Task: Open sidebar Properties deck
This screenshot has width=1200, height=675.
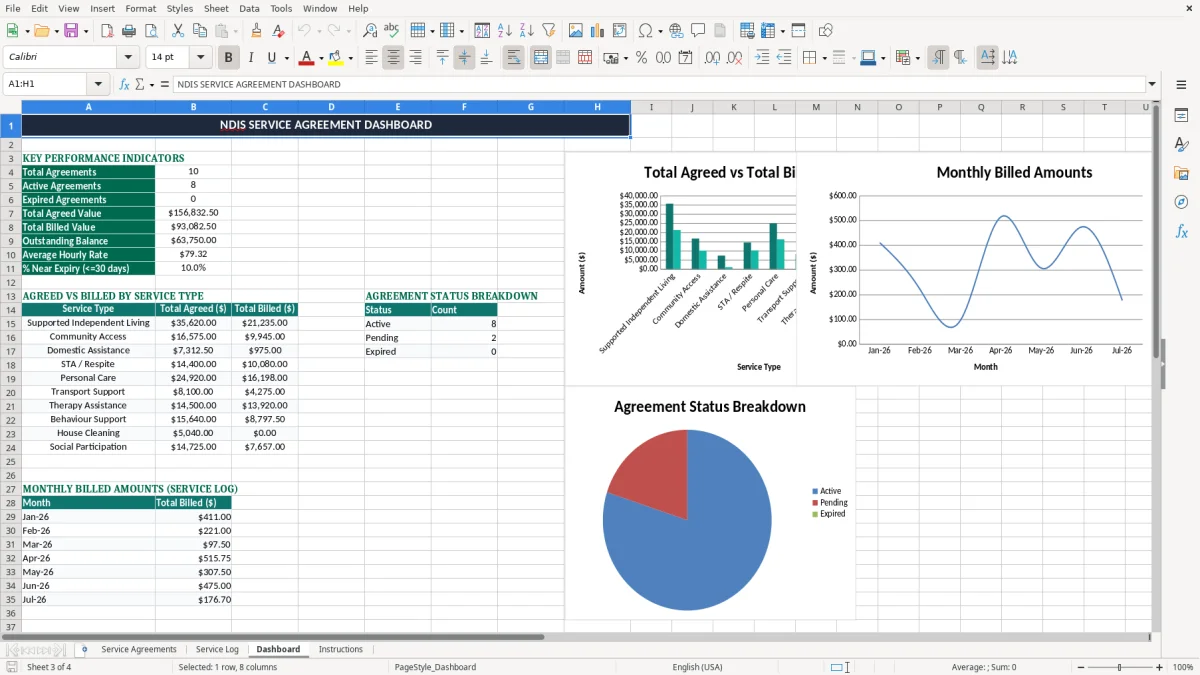Action: [1181, 116]
